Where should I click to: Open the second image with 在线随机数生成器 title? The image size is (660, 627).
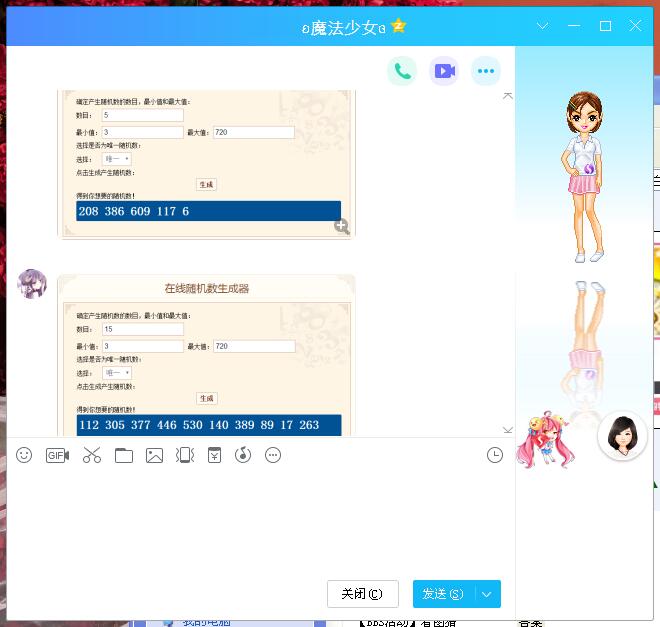(x=206, y=355)
